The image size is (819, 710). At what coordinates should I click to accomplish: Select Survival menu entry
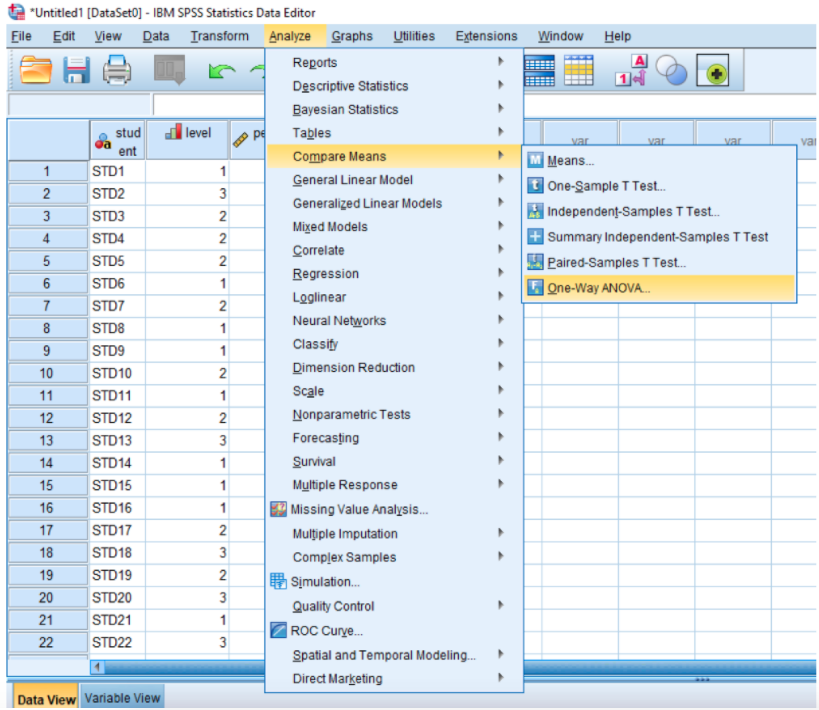pyautogui.click(x=314, y=461)
